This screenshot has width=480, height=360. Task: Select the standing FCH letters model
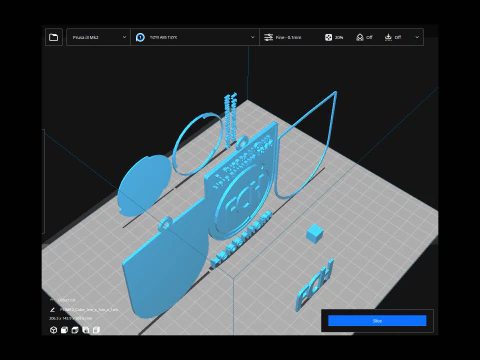(x=315, y=285)
